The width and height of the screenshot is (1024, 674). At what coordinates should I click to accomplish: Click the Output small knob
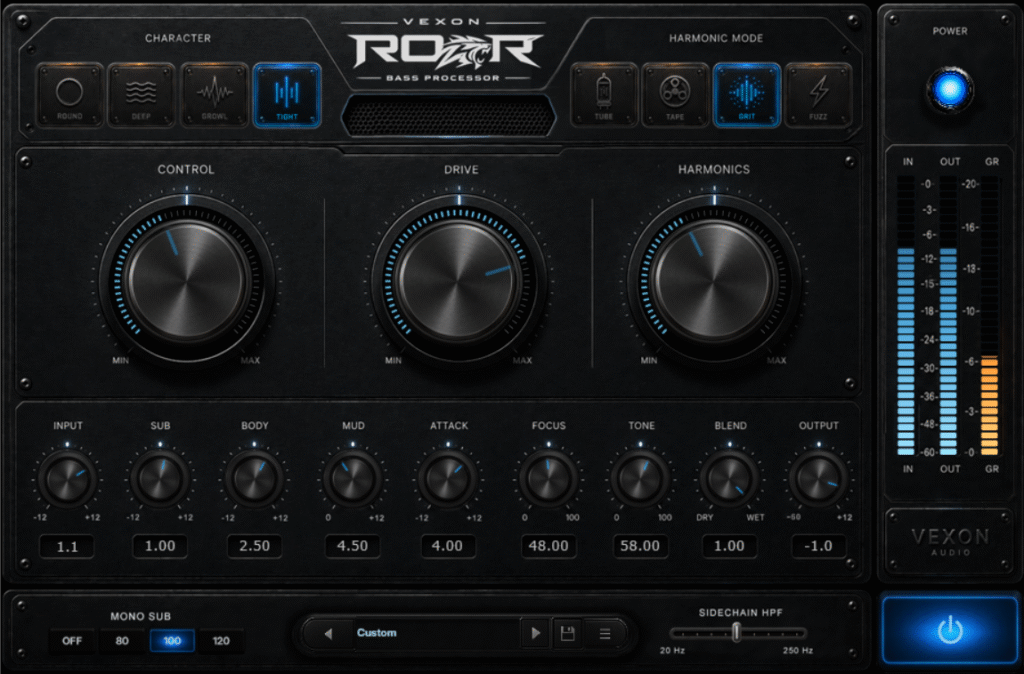818,479
